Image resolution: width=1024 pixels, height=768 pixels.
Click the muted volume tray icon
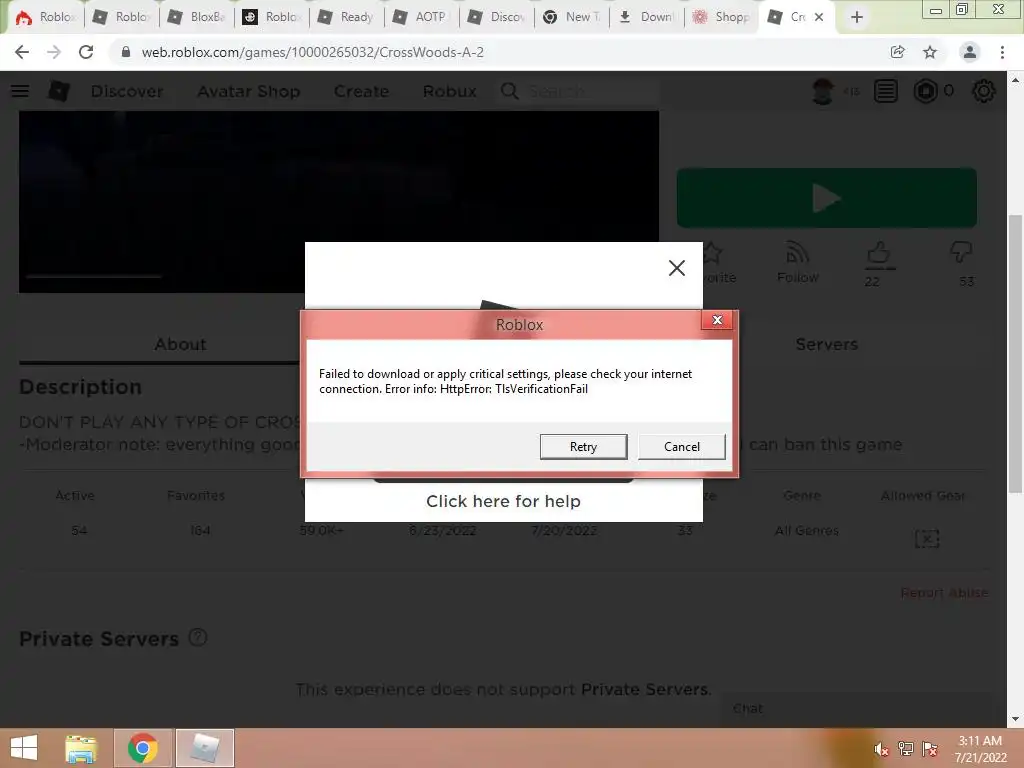[x=881, y=750]
